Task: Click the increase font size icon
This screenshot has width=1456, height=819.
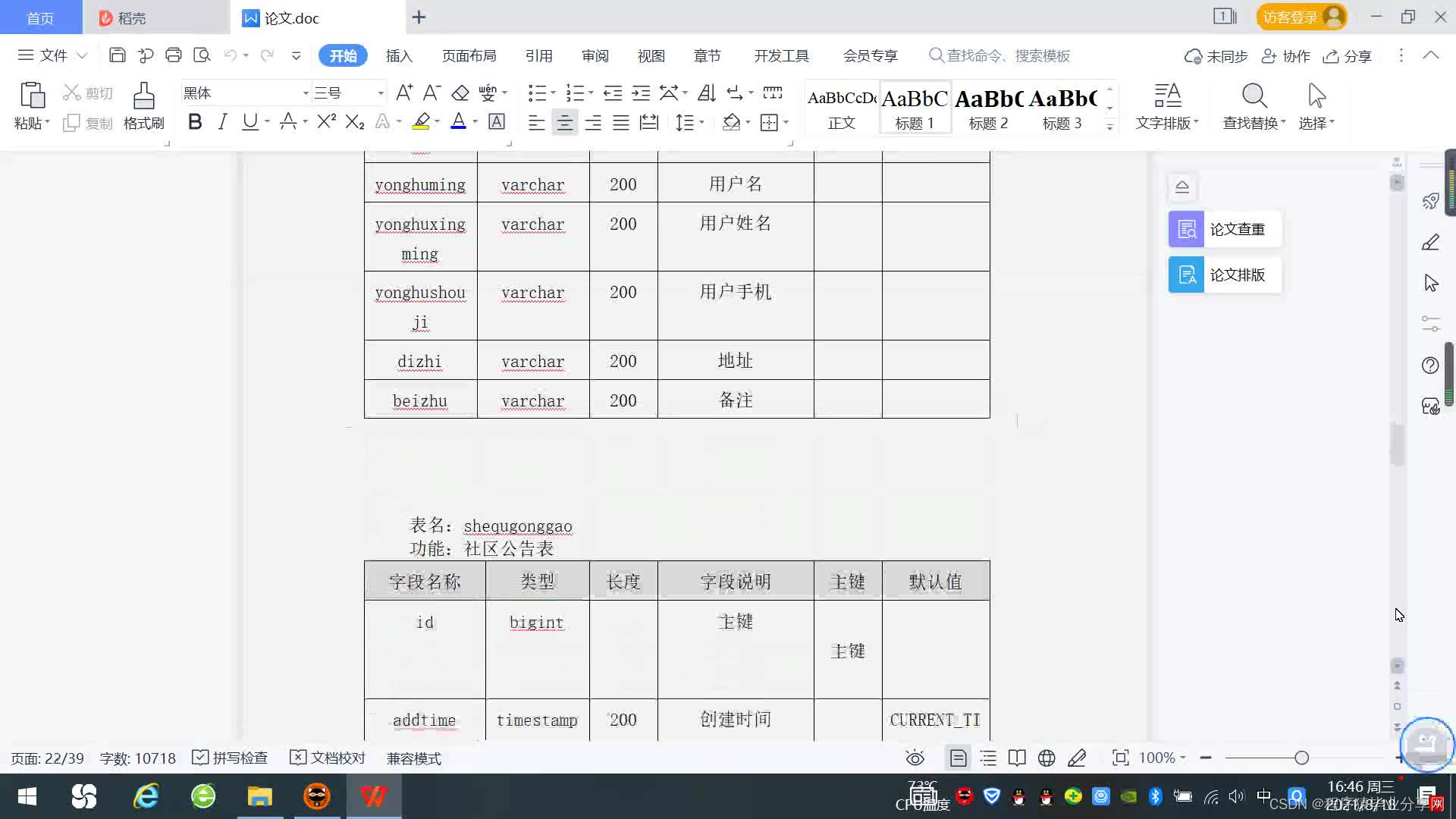Action: coord(404,93)
